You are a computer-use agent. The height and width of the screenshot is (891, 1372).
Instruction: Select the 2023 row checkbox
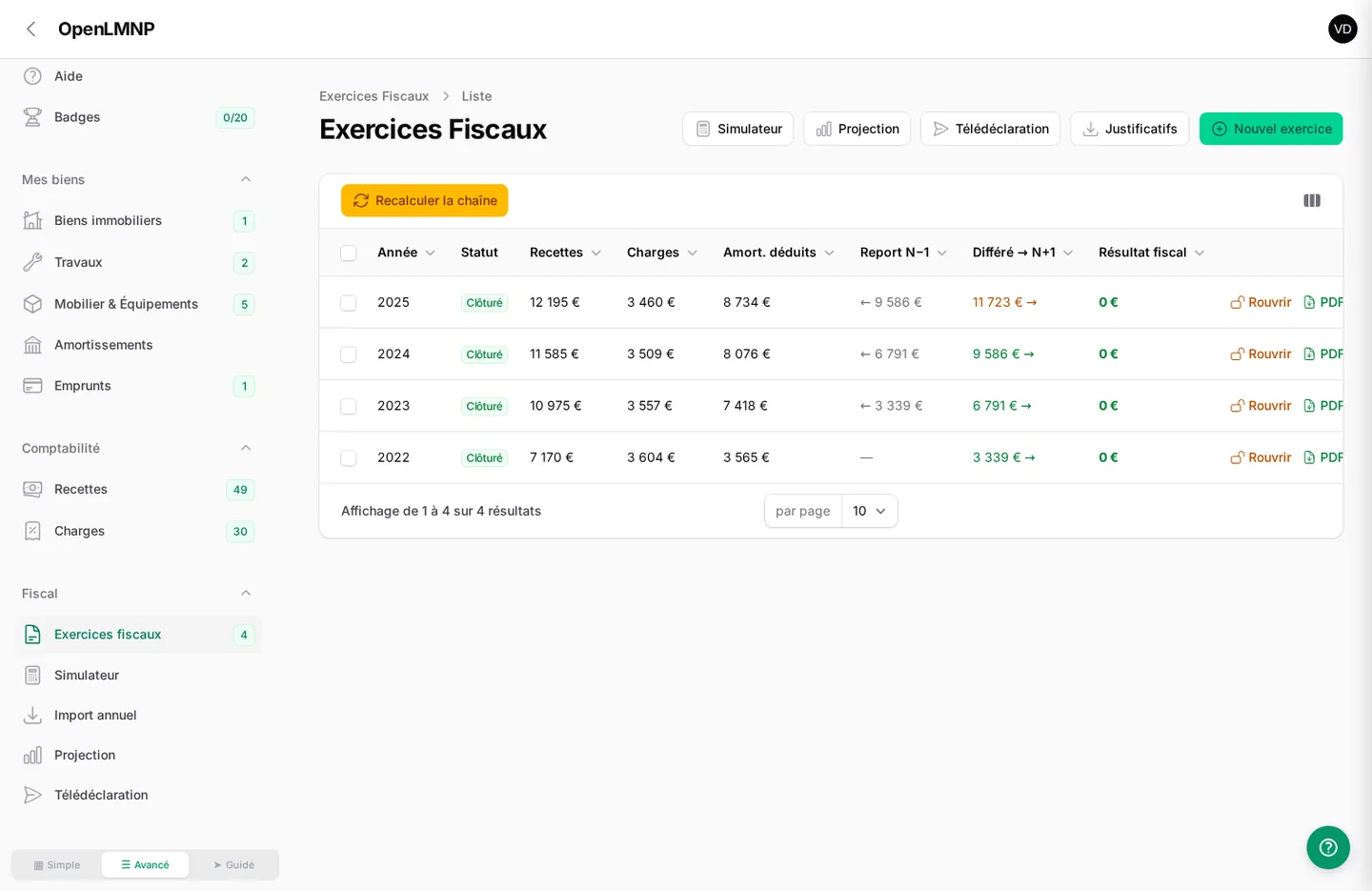coord(349,405)
